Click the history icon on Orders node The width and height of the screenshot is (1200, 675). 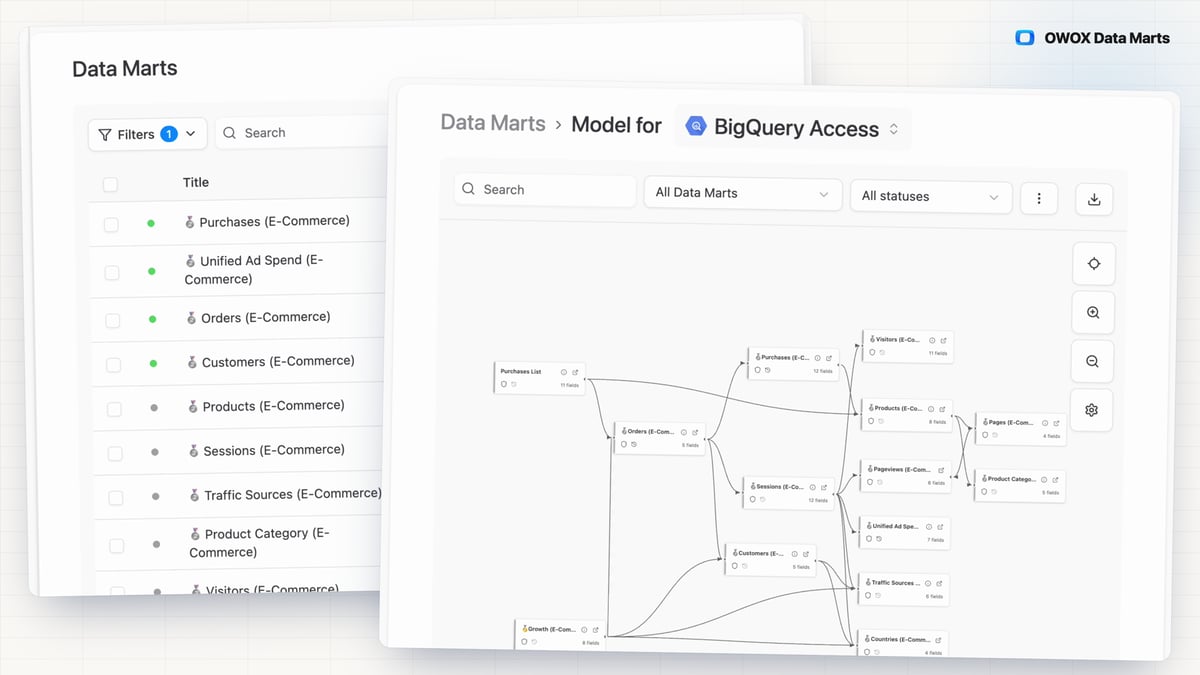[x=634, y=443]
